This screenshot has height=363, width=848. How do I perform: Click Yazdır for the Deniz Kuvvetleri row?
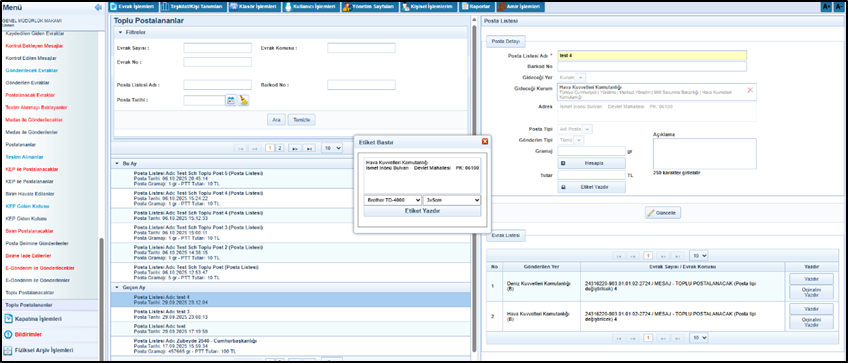click(x=811, y=279)
